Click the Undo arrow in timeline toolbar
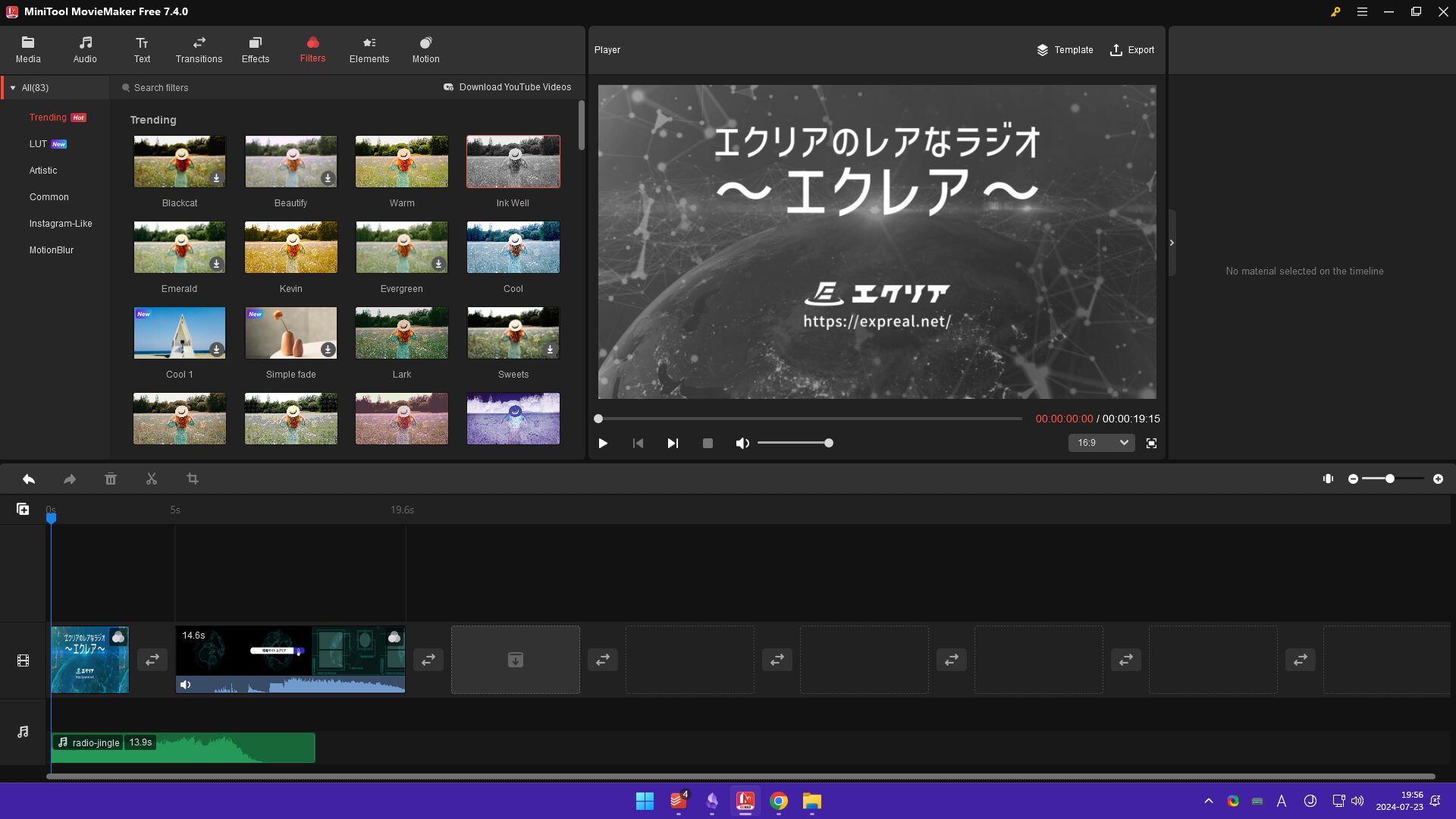 point(29,479)
